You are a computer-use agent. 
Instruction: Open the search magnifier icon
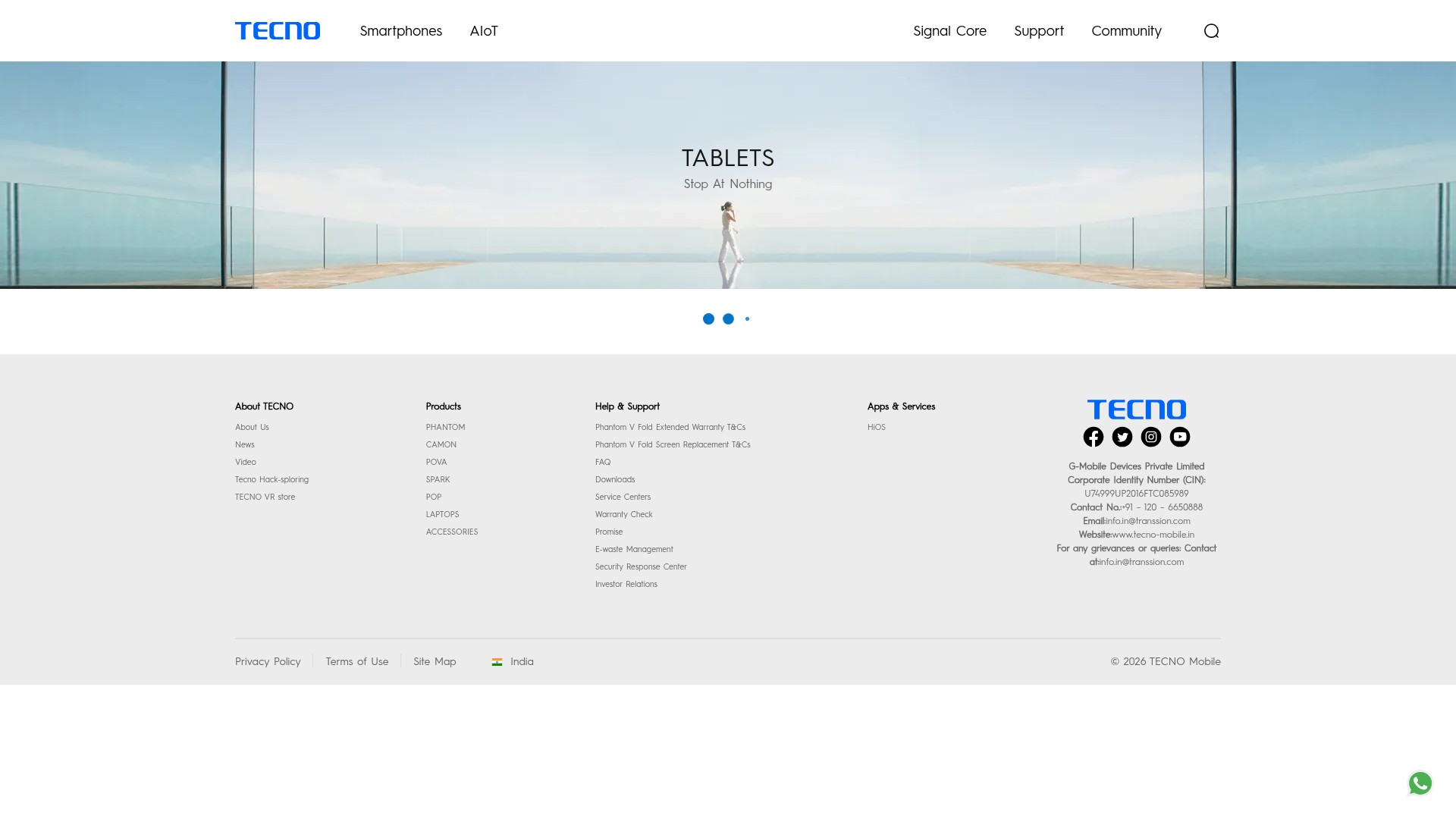(1211, 31)
